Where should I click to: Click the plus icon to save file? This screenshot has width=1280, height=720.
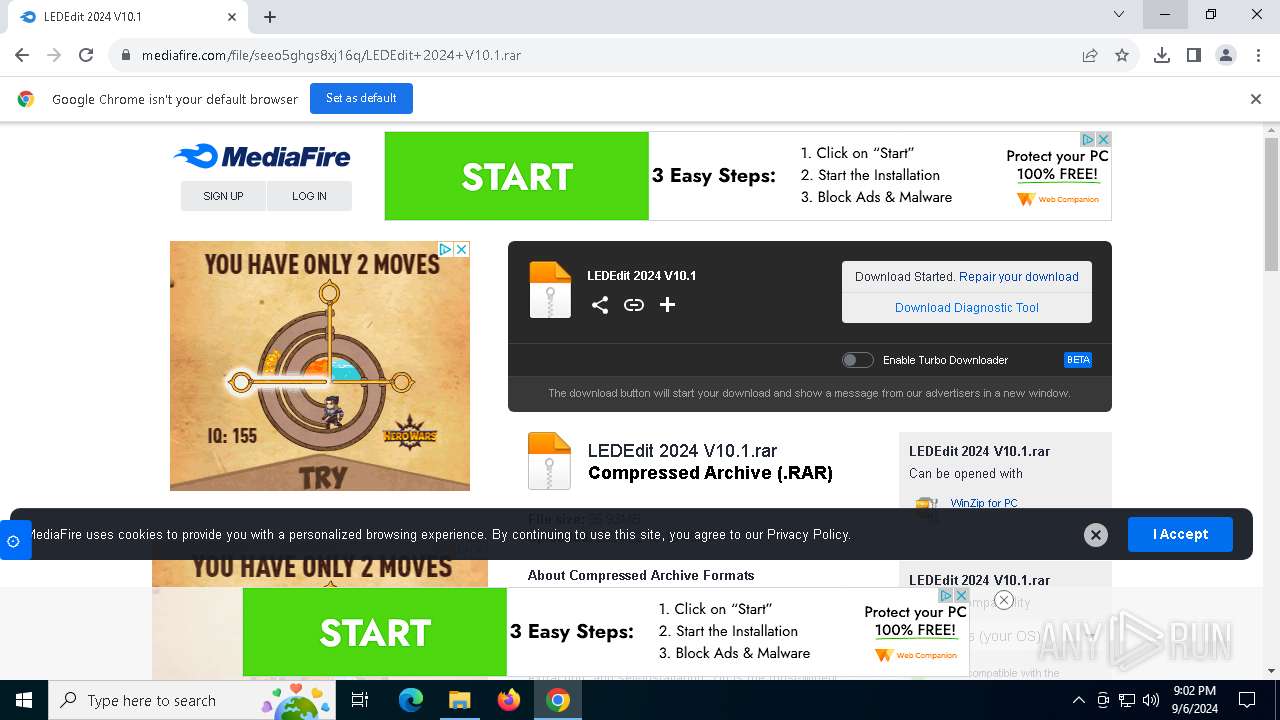[667, 305]
